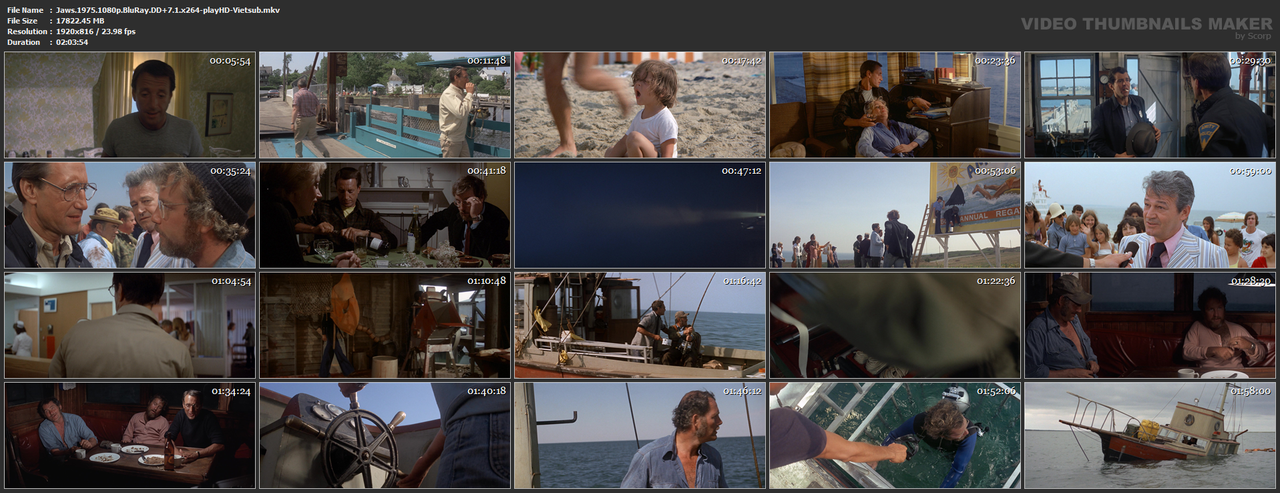Click the diver in water thumbnail at 01:52:06
This screenshot has height=493, width=1280.
tap(895, 435)
